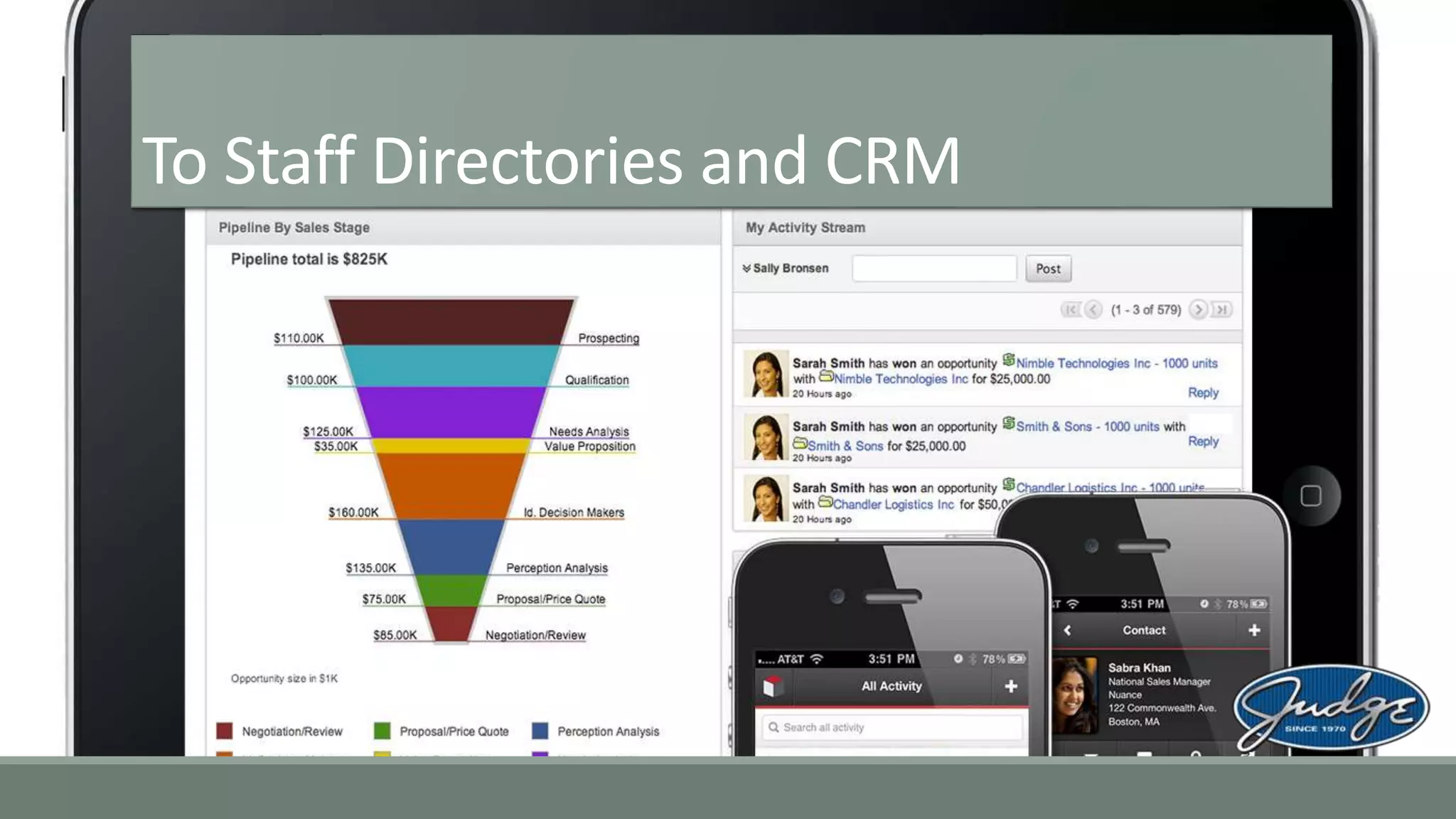Click the $160.00K value label
Image resolution: width=1456 pixels, height=819 pixels.
(353, 513)
